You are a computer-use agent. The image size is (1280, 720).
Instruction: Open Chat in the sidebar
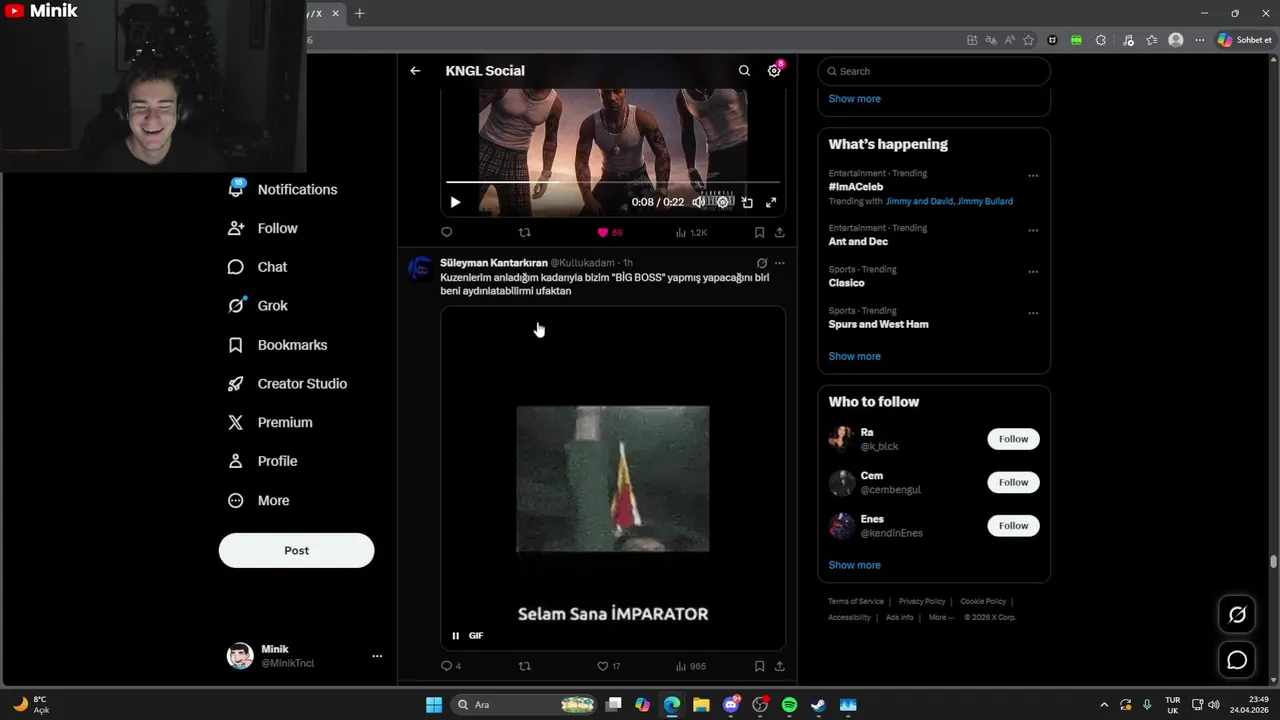258,267
